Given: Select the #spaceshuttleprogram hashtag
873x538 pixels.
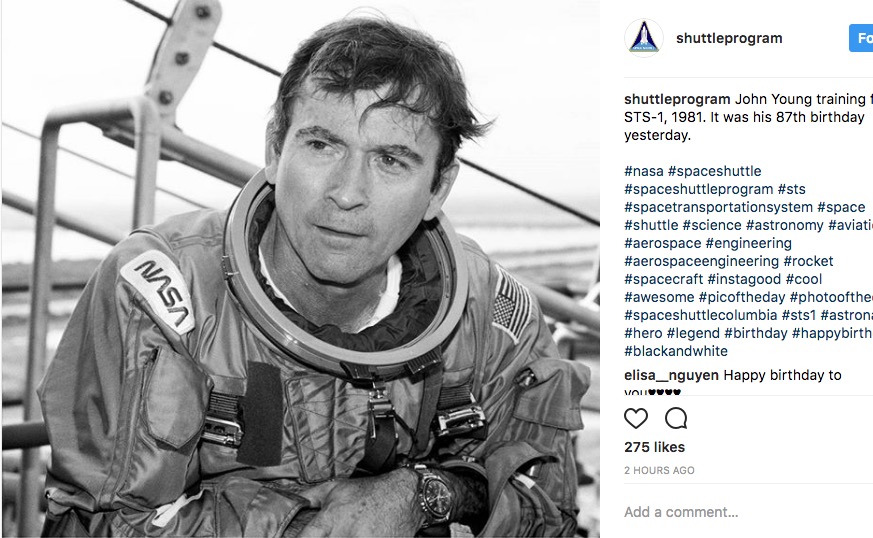Looking at the screenshot, I should click(x=699, y=189).
